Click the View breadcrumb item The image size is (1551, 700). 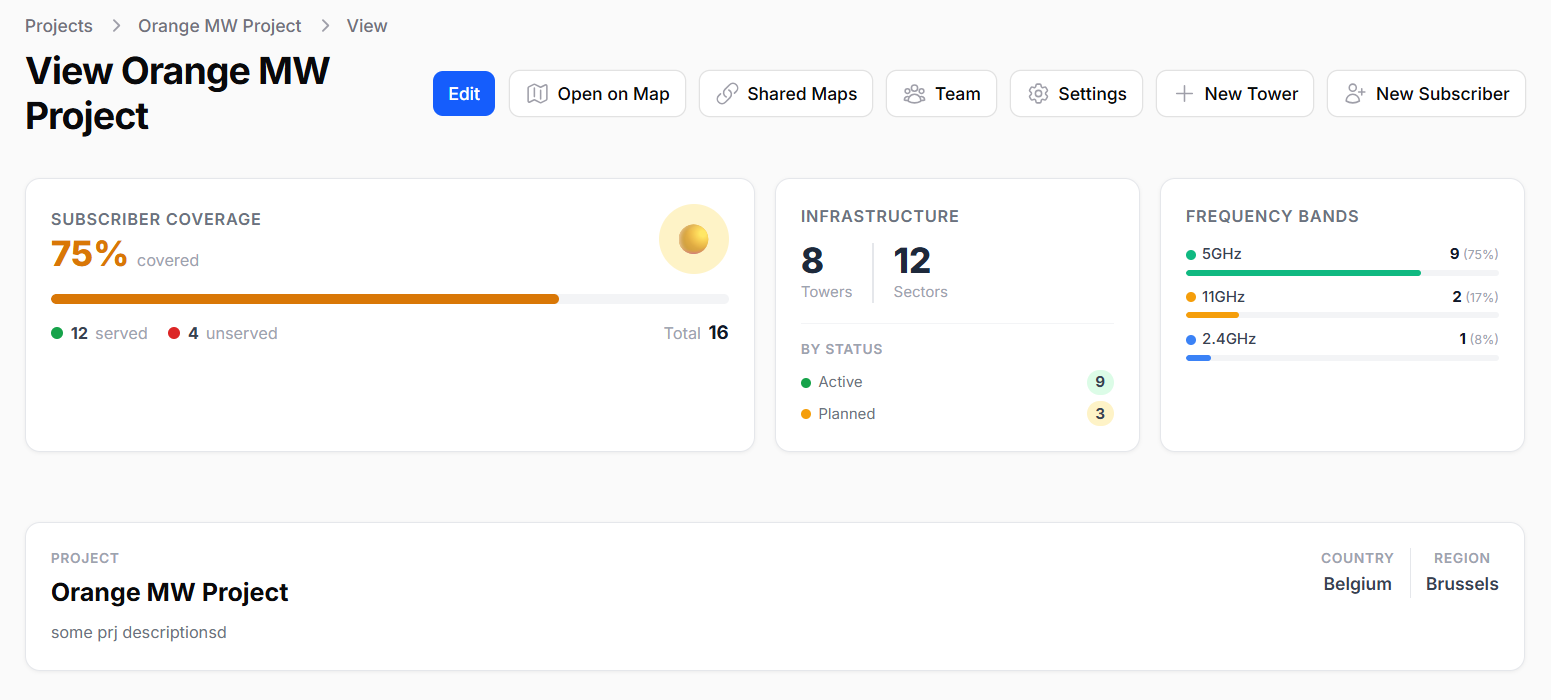367,26
